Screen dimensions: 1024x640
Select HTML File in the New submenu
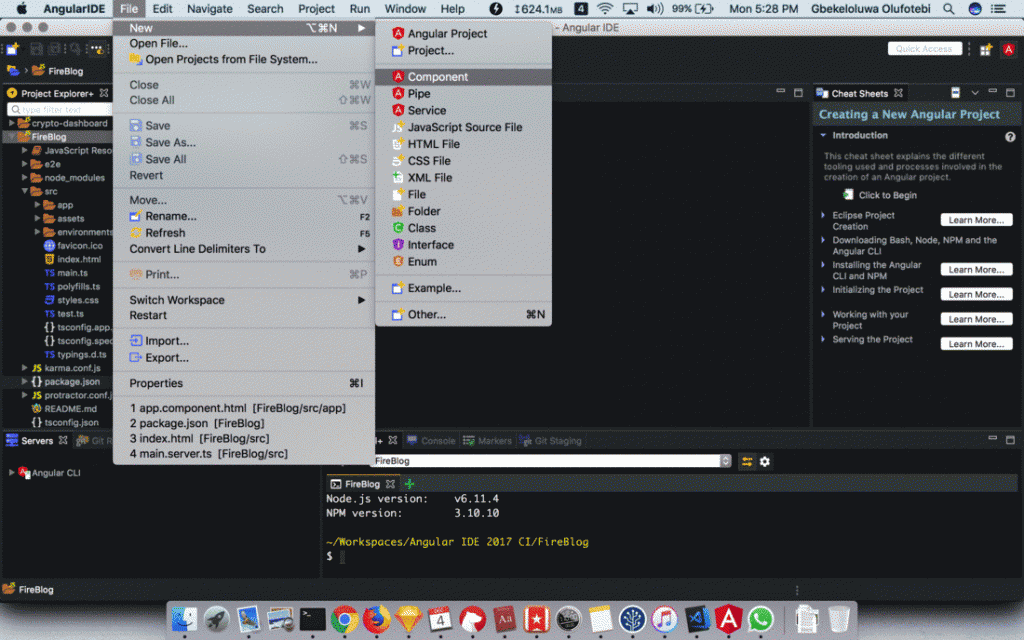click(463, 144)
